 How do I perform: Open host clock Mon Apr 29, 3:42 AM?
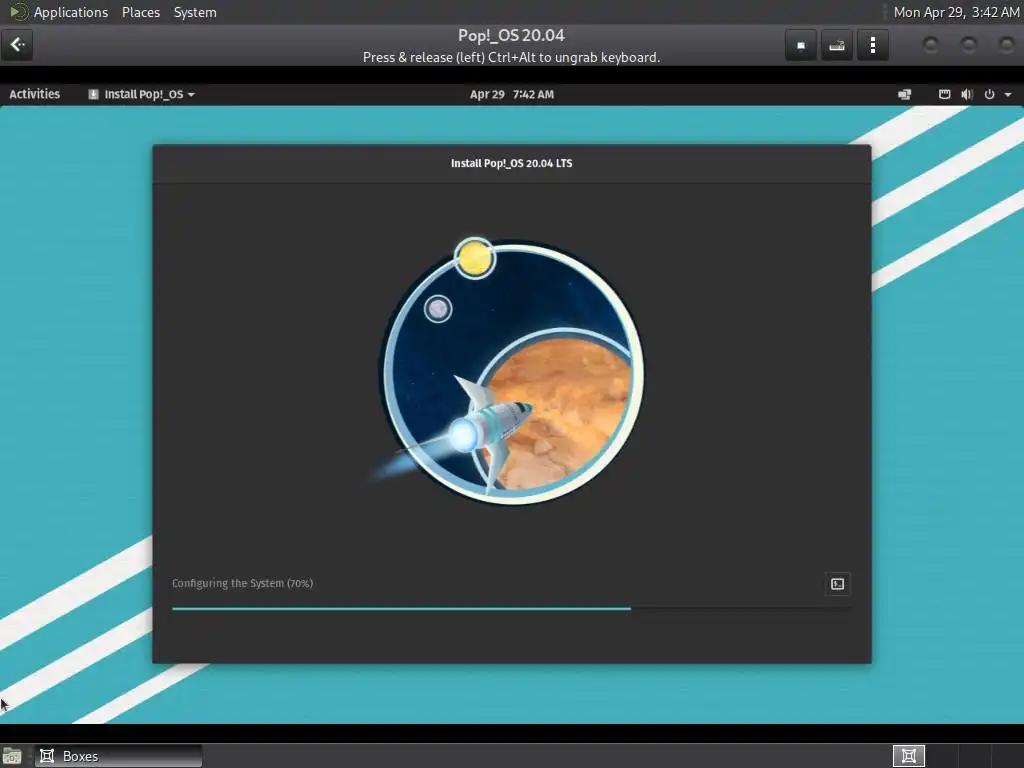click(x=956, y=12)
